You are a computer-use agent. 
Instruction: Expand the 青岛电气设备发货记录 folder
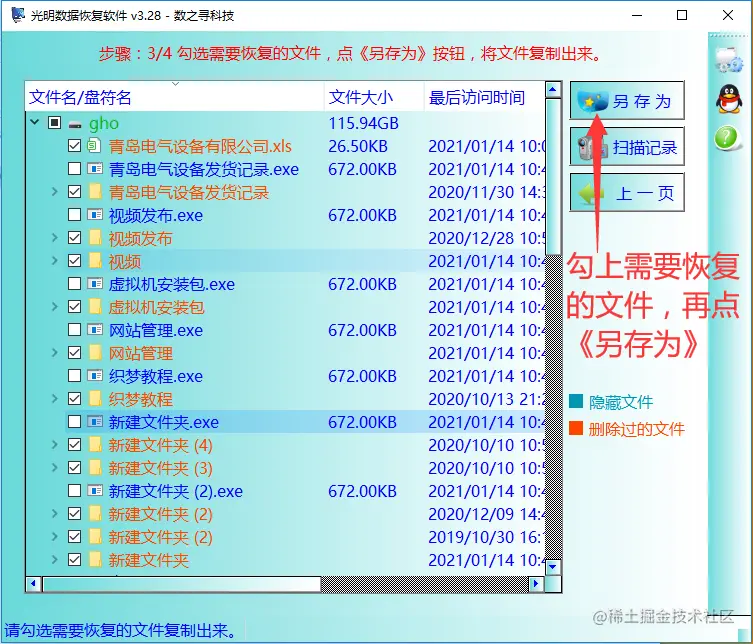[x=55, y=192]
